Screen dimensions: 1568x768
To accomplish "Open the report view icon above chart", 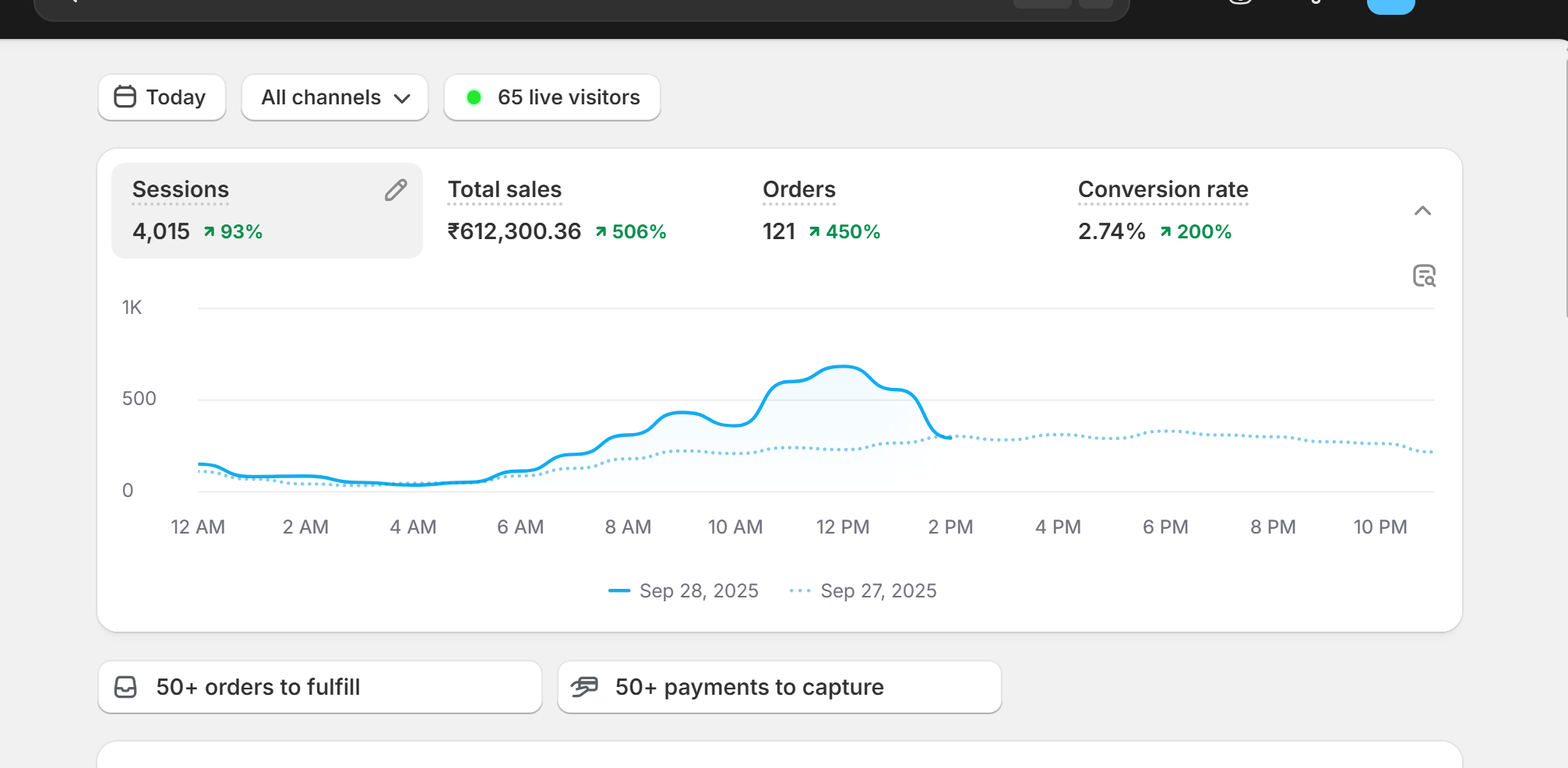I will 1424,276.
